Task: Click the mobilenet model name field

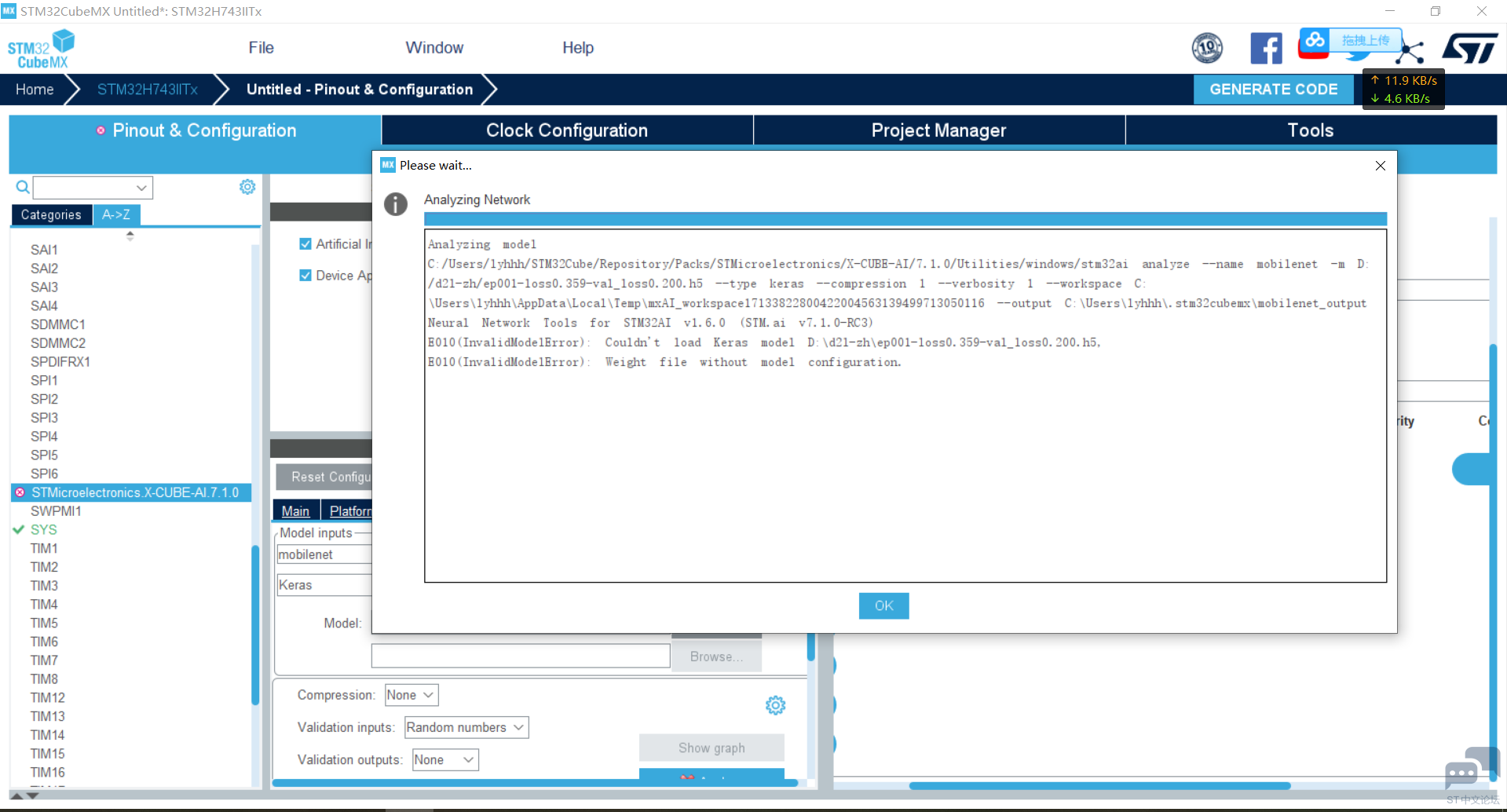Action: coord(324,554)
